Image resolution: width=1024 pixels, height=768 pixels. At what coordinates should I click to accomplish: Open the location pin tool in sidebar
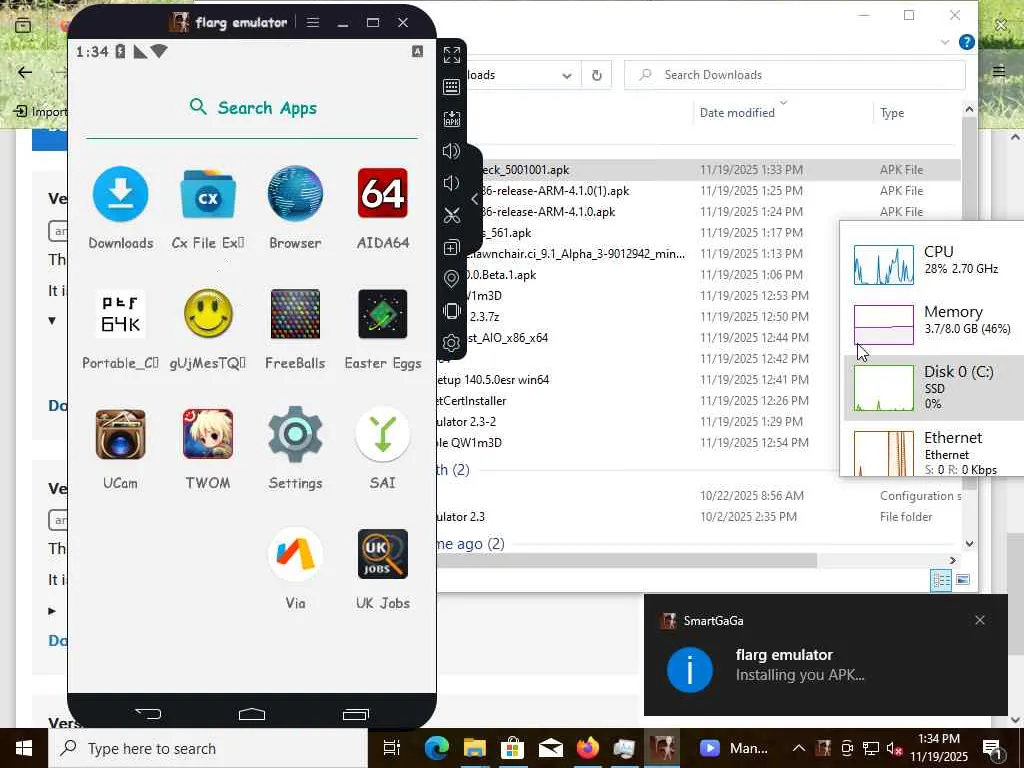(x=451, y=279)
